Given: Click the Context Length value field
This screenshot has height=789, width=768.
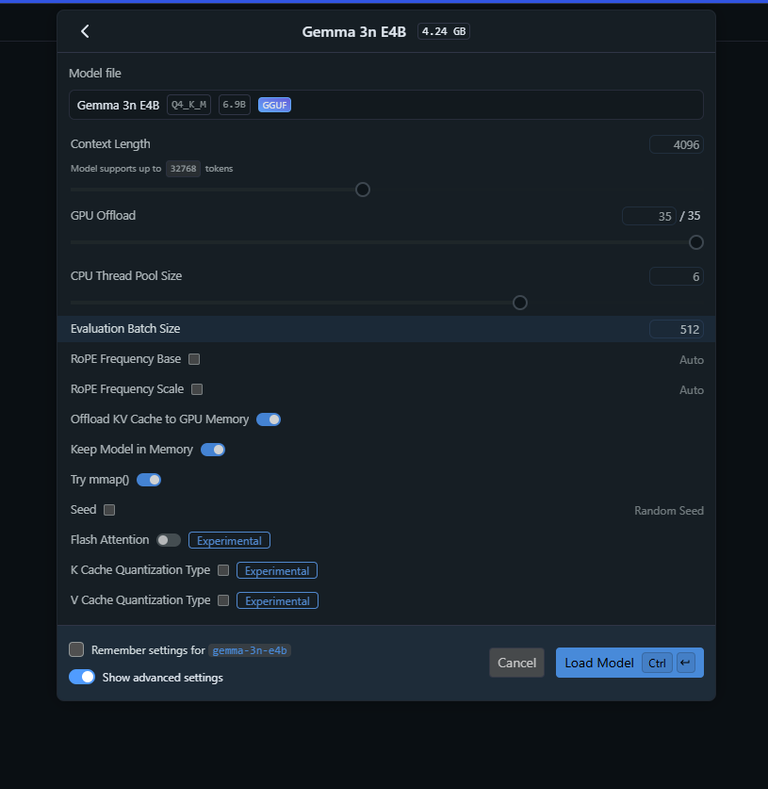Looking at the screenshot, I should (676, 145).
